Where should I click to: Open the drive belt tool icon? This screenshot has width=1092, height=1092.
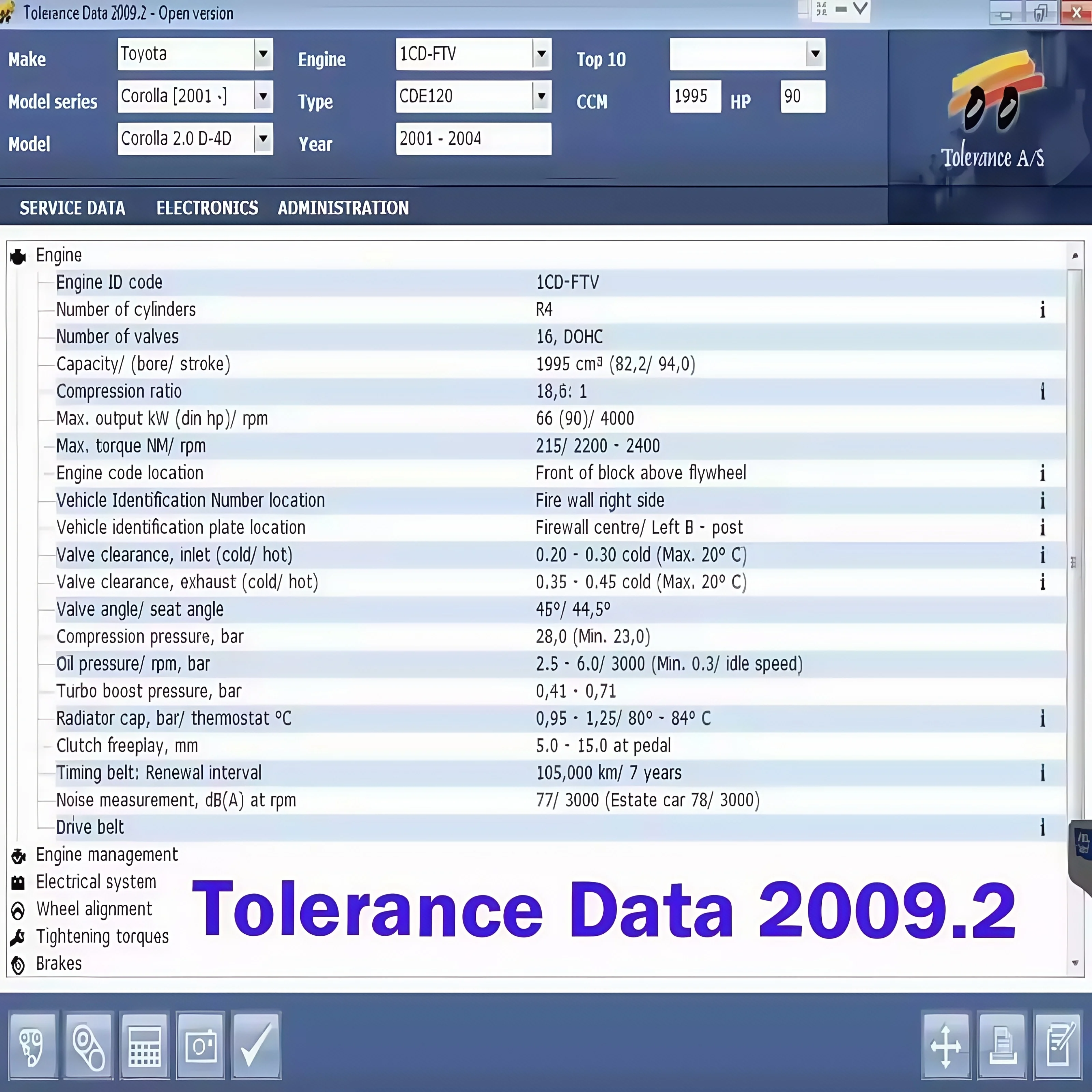[x=88, y=1045]
